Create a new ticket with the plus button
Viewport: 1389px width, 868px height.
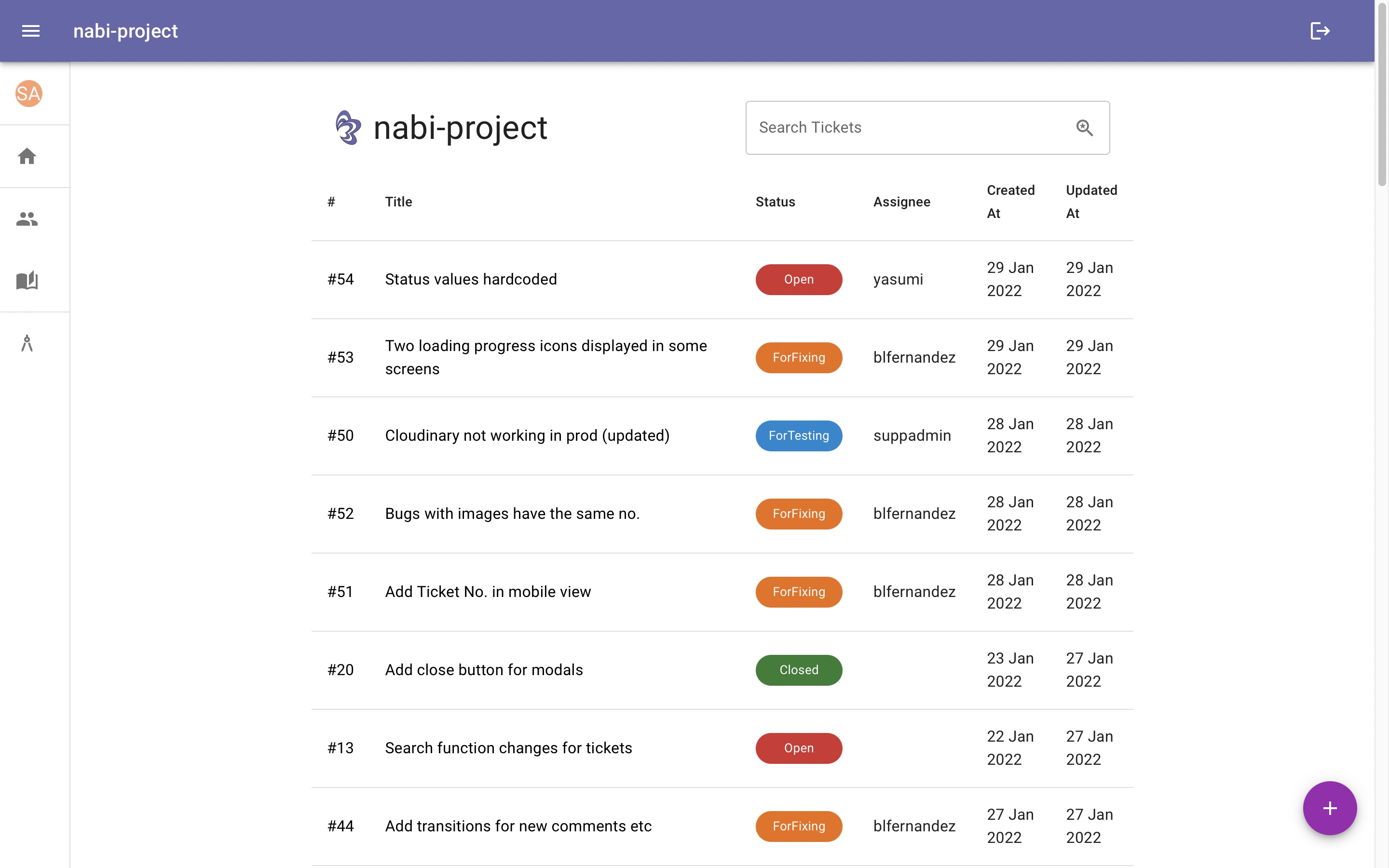point(1329,808)
